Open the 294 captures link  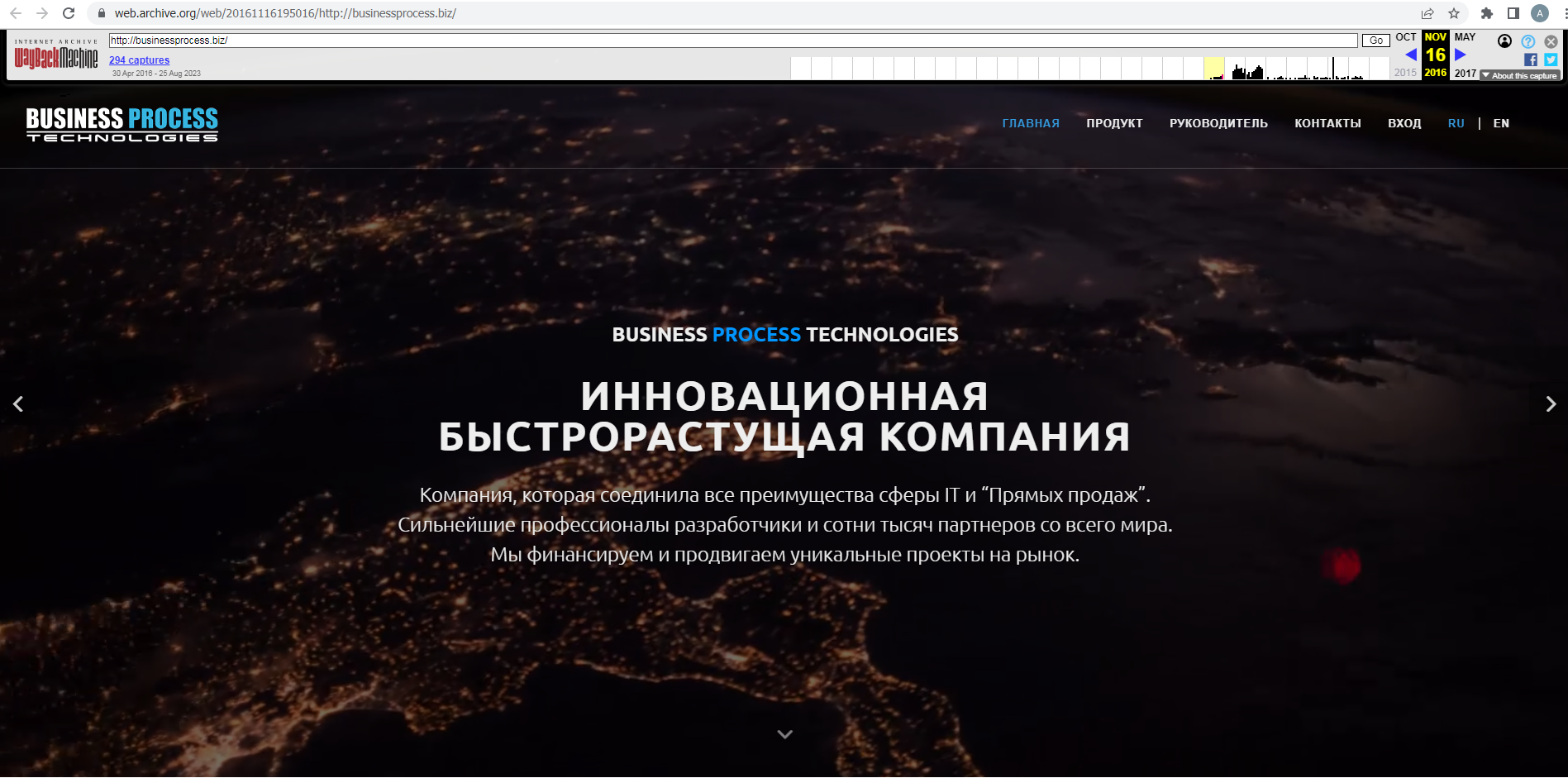tap(139, 60)
